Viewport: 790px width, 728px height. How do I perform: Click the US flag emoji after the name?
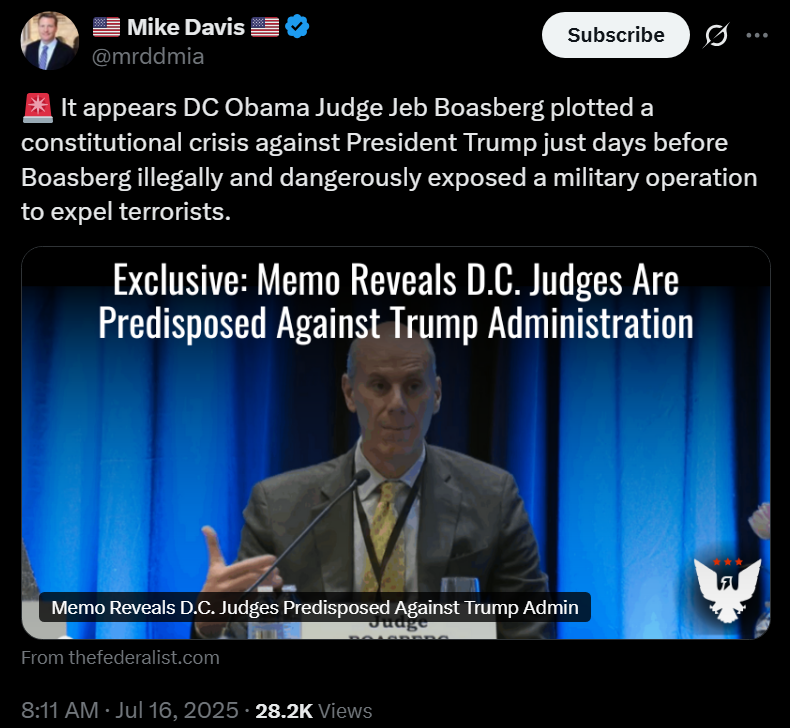[265, 27]
